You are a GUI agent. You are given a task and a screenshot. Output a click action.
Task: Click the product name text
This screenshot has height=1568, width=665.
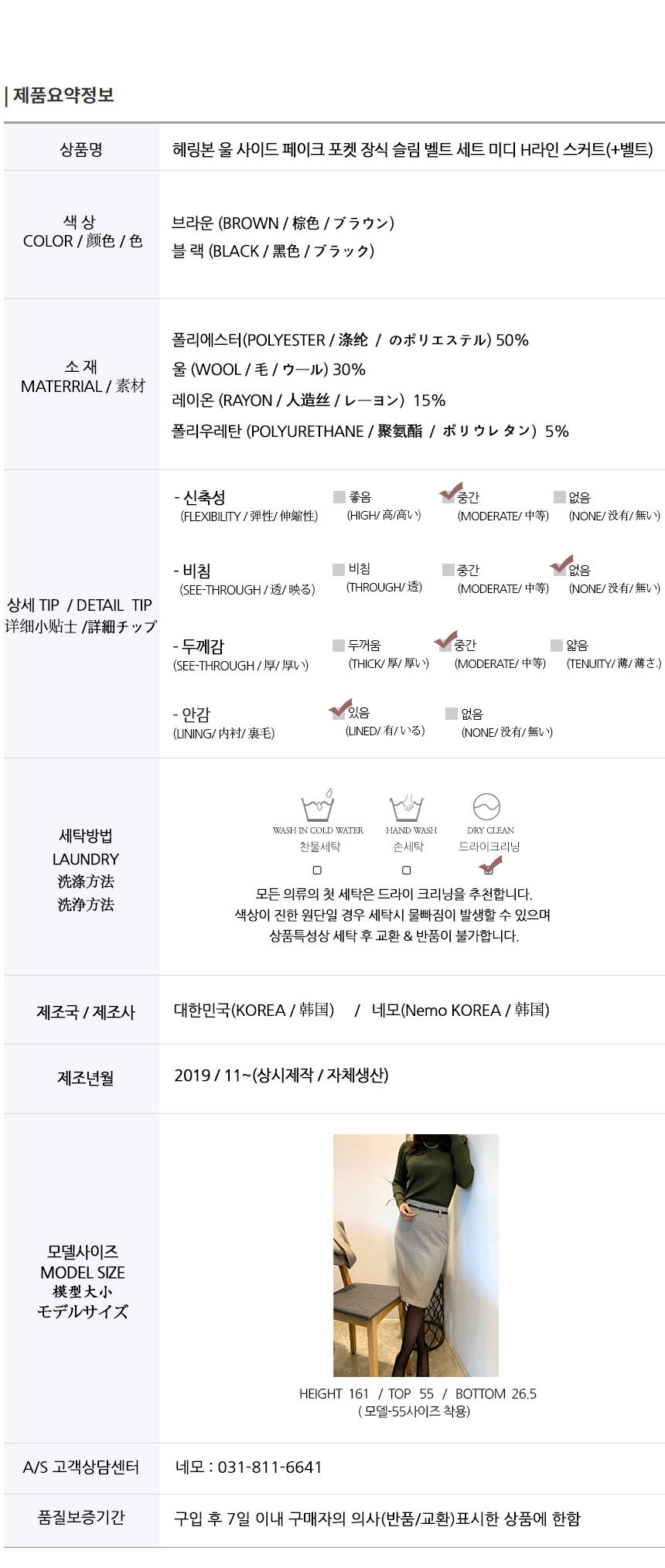(x=412, y=149)
